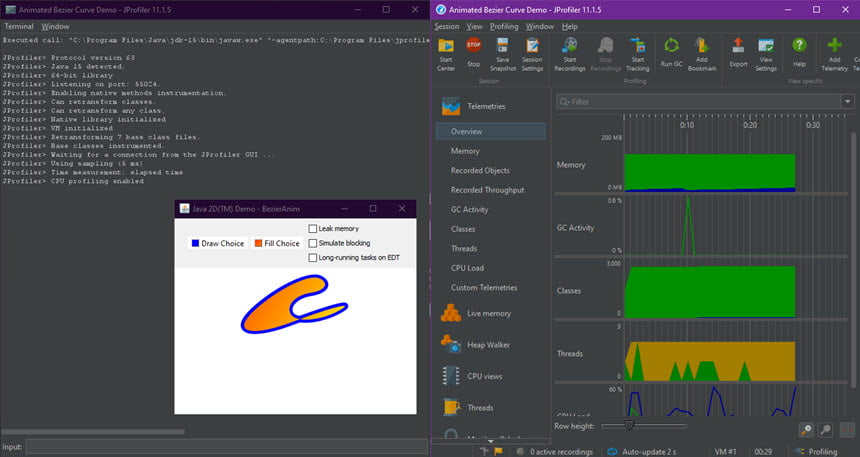Open the filter options dropdown arrow
Image resolution: width=860 pixels, height=457 pixels.
pyautogui.click(x=847, y=101)
